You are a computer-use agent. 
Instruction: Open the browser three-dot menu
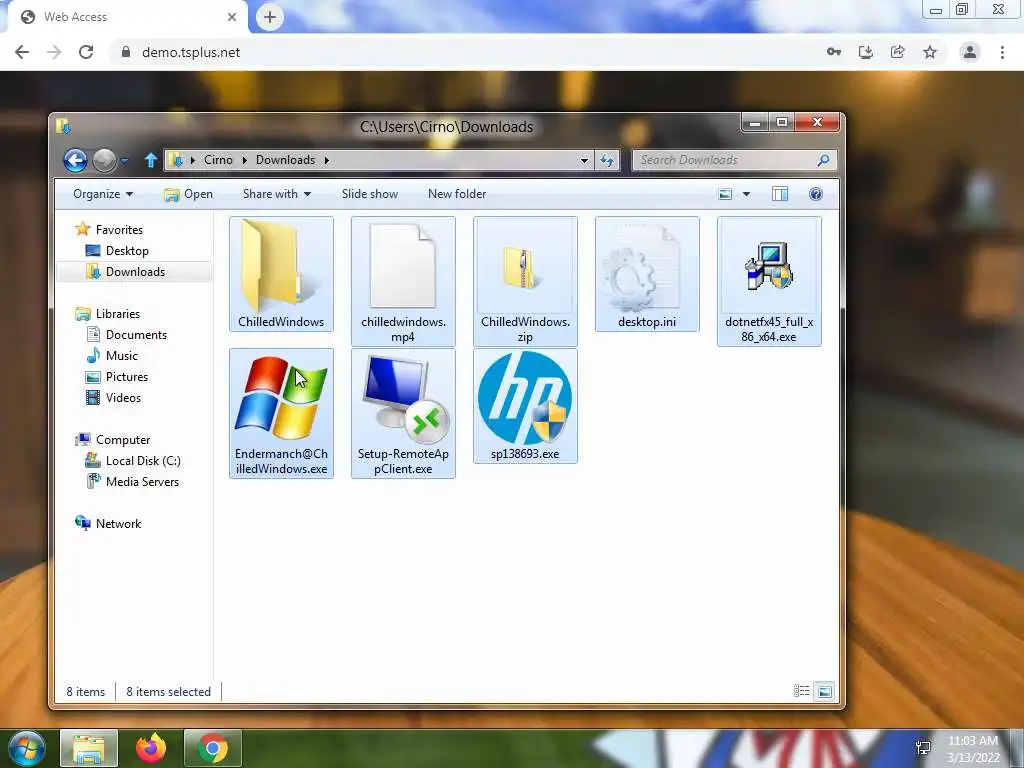[1002, 52]
